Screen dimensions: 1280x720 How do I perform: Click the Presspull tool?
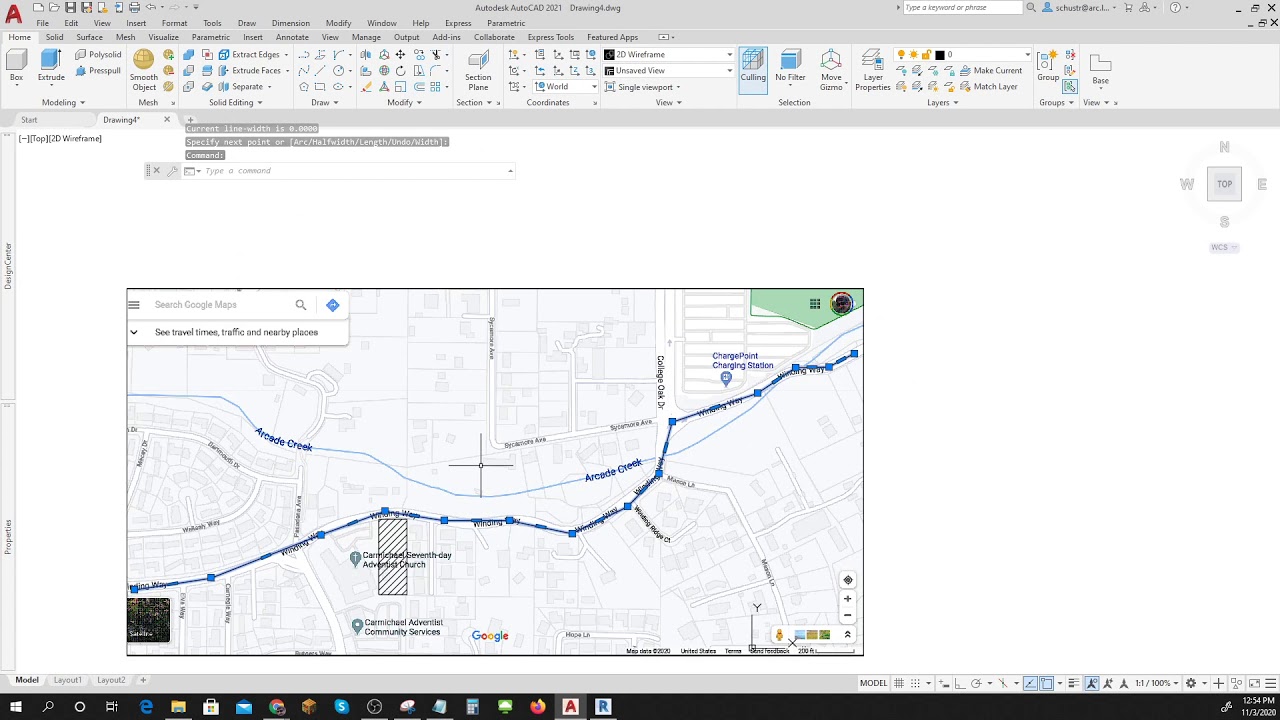pos(98,71)
